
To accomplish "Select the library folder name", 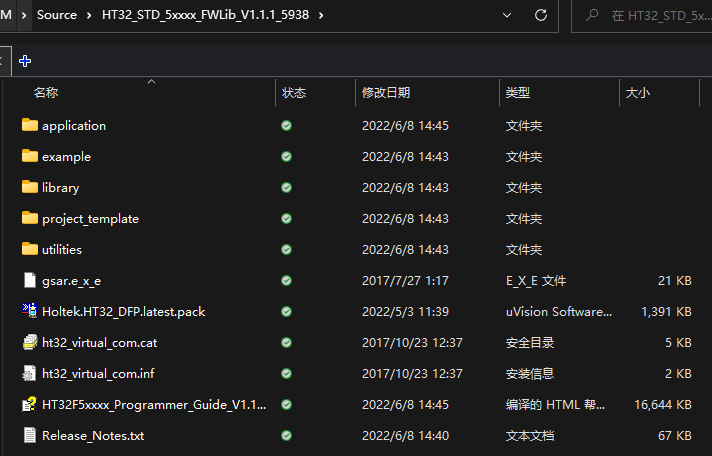I will [60, 188].
